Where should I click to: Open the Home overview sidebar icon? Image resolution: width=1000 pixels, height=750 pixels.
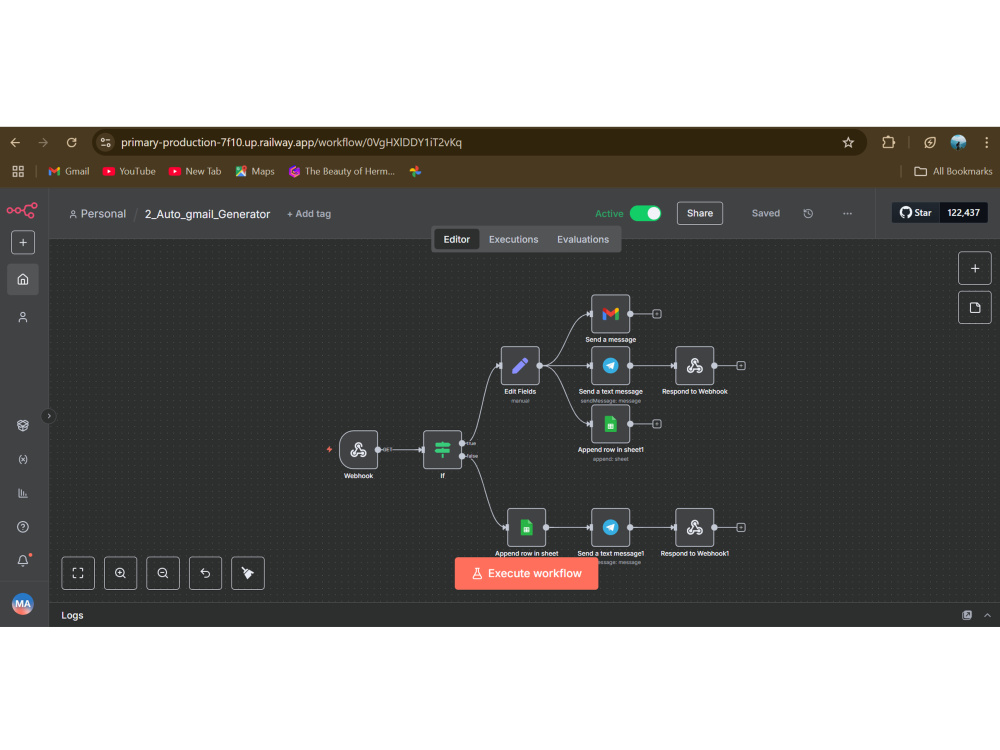[23, 279]
